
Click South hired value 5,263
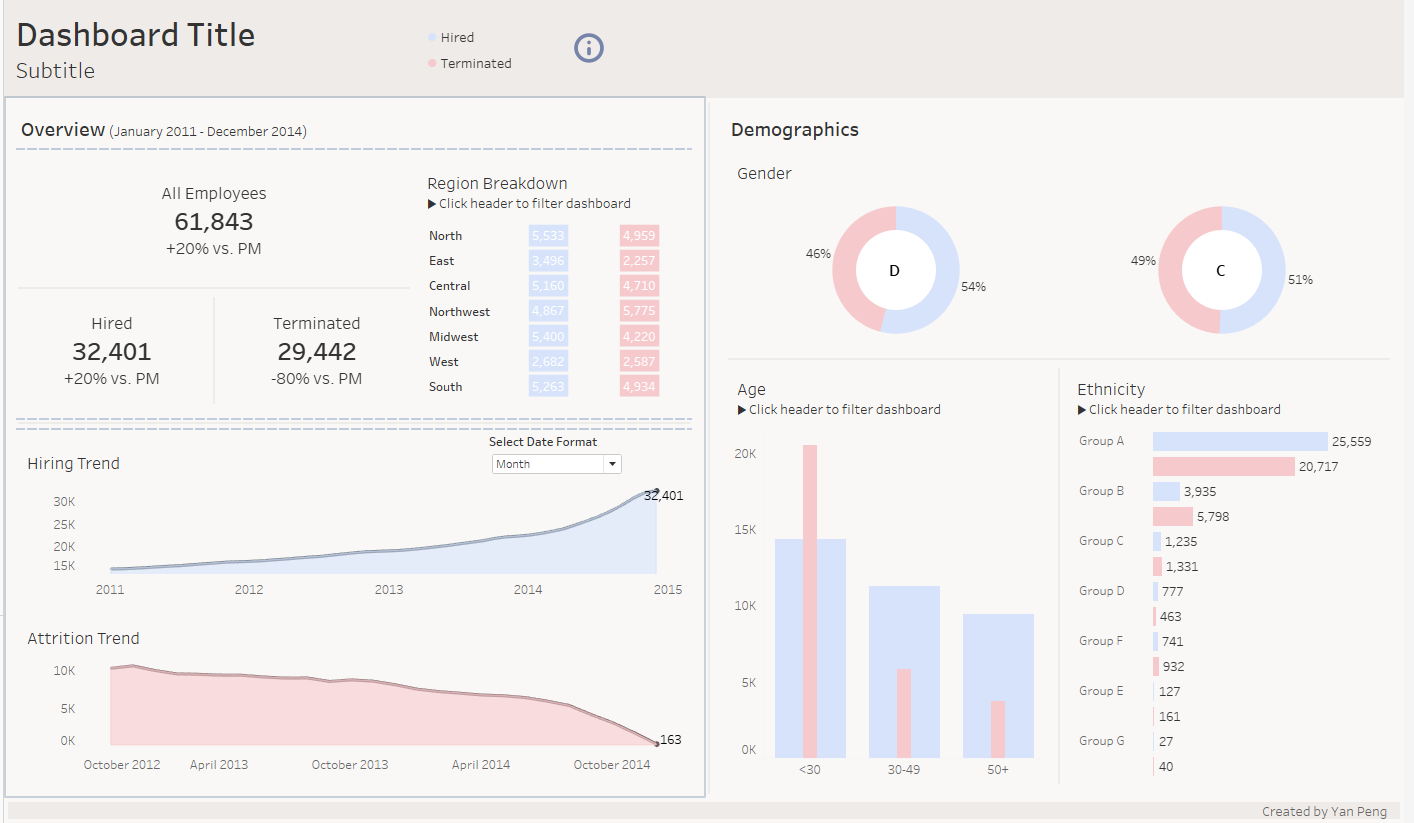click(548, 386)
